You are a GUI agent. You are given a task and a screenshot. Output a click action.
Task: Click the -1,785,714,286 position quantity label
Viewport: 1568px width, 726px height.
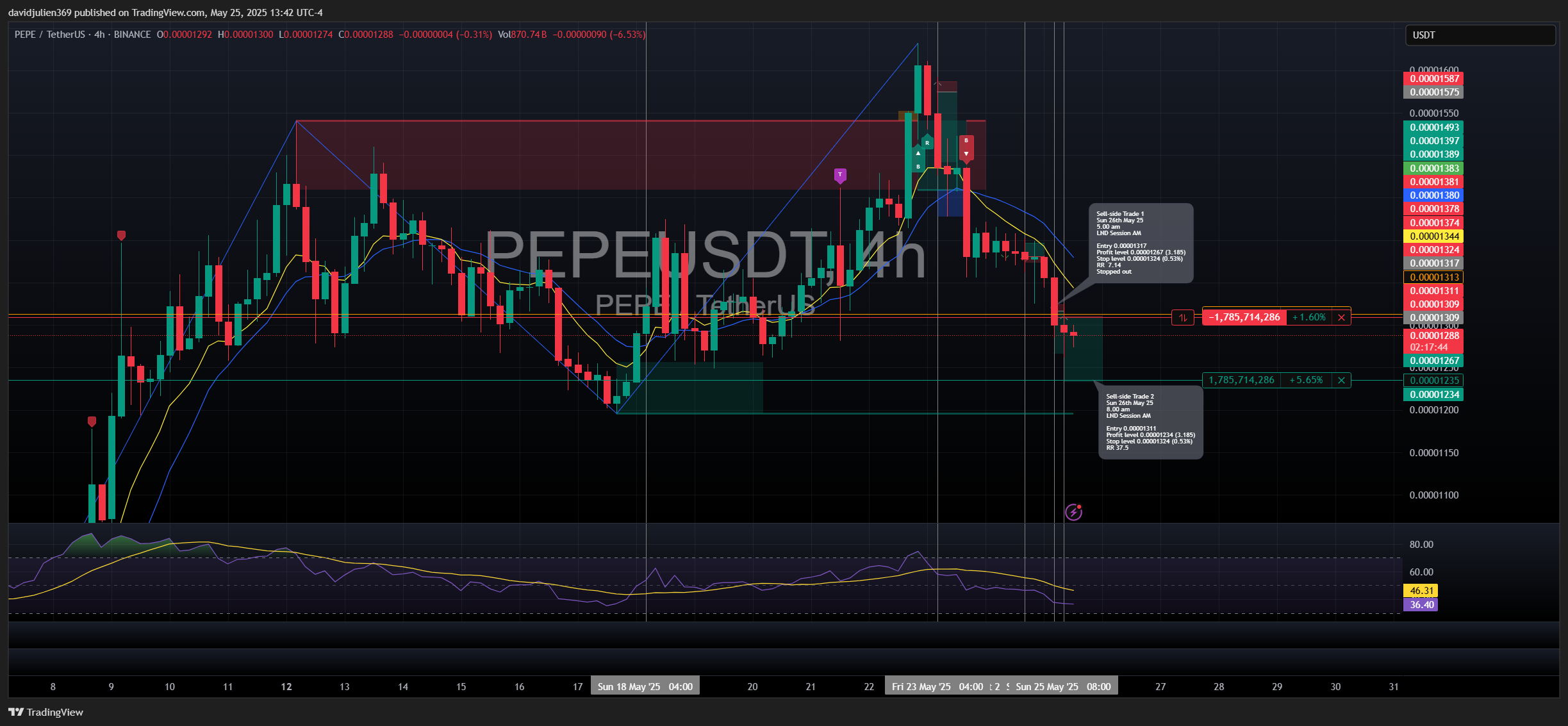click(x=1244, y=317)
